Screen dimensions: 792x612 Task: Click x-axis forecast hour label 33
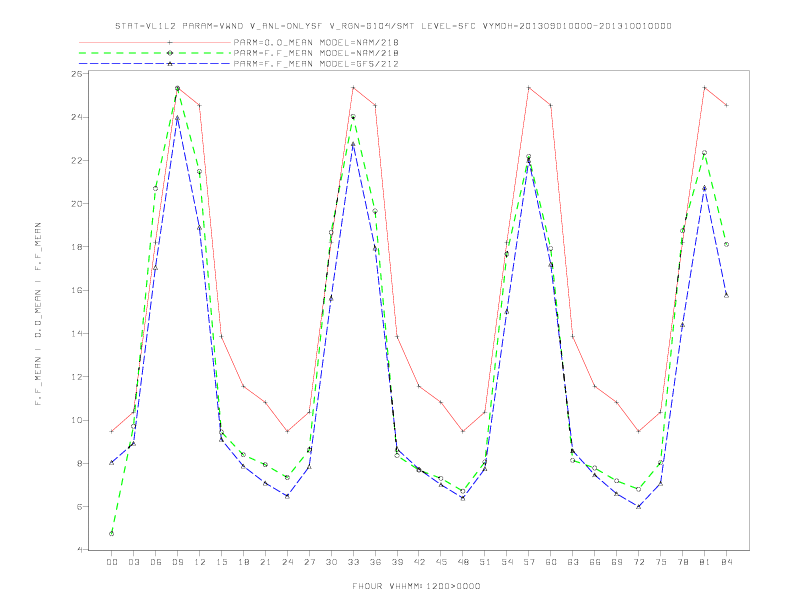(353, 562)
